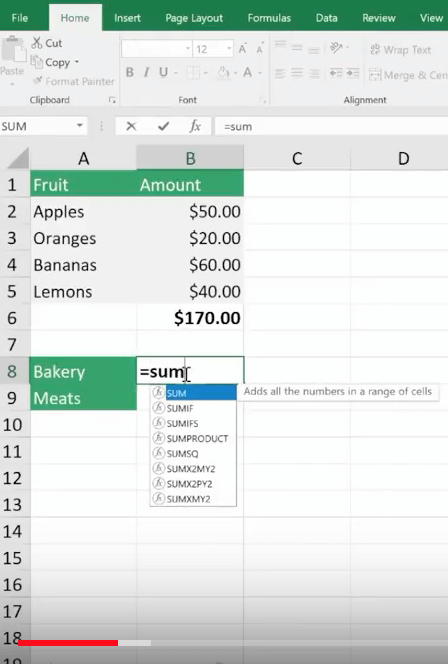Toggle Wrap Text option
448x664 pixels.
coord(401,50)
